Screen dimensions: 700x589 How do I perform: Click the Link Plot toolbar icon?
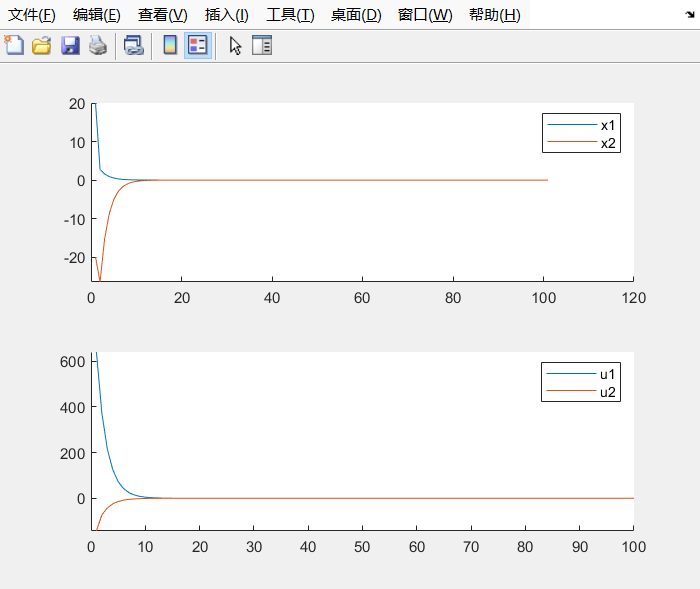click(x=133, y=45)
